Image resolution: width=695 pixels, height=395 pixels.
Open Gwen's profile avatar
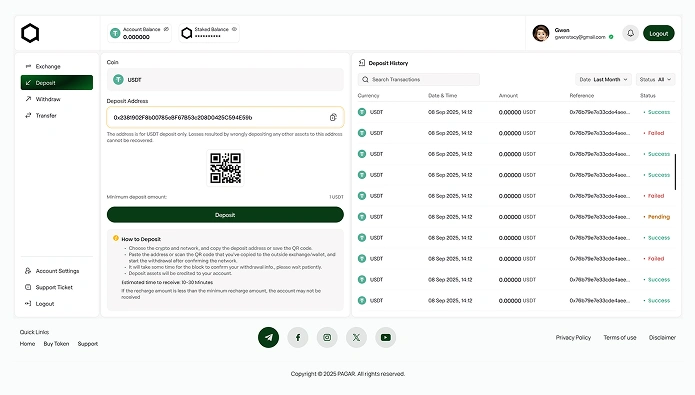tap(541, 33)
